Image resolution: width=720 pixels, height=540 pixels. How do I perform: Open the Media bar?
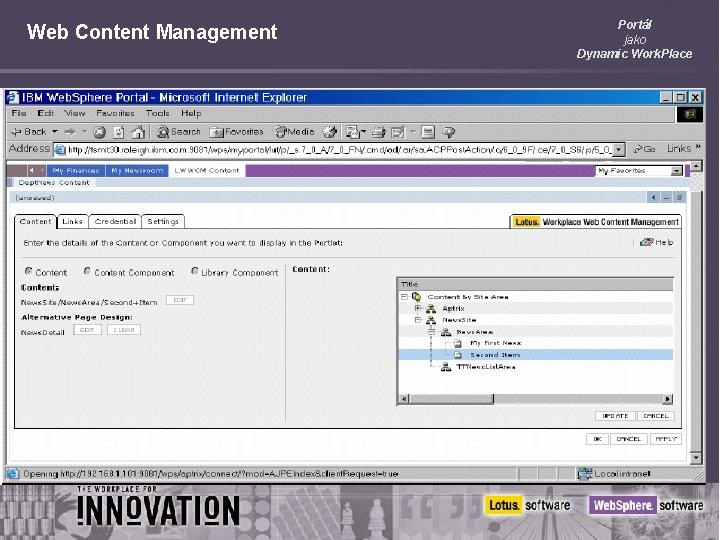pyautogui.click(x=294, y=132)
